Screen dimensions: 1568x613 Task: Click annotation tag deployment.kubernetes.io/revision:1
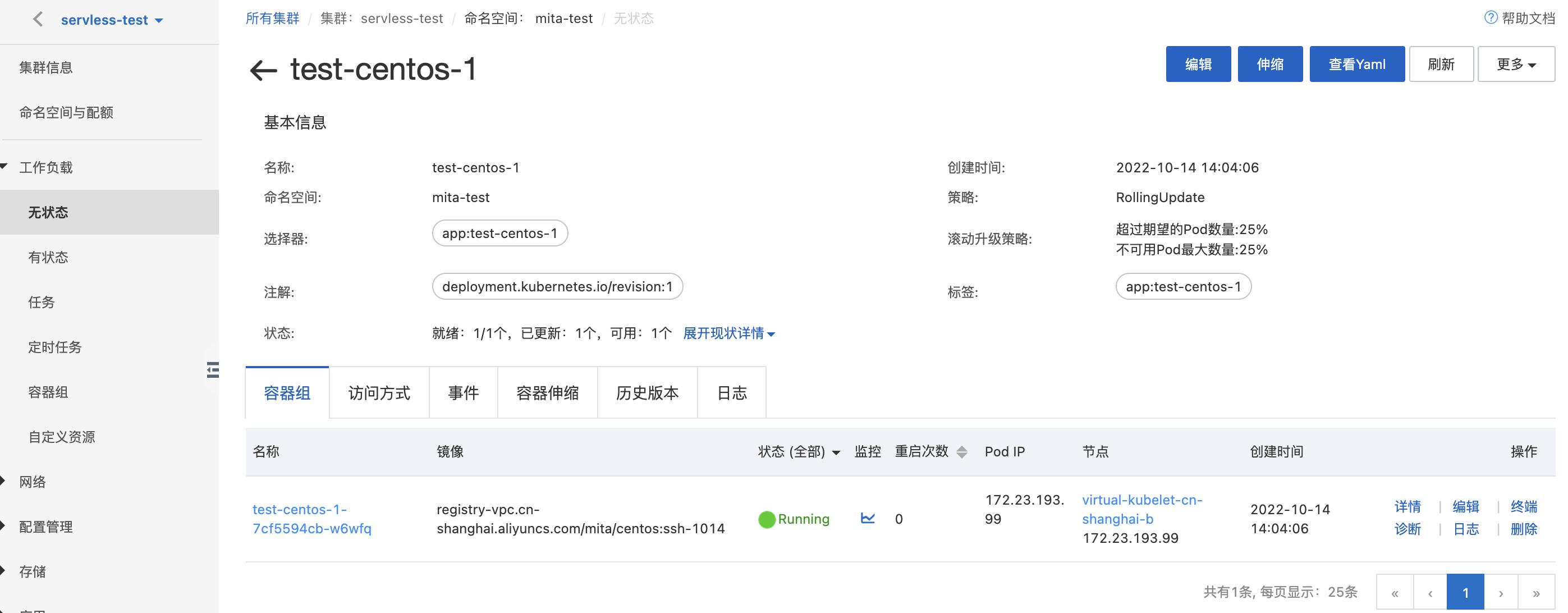tap(558, 287)
